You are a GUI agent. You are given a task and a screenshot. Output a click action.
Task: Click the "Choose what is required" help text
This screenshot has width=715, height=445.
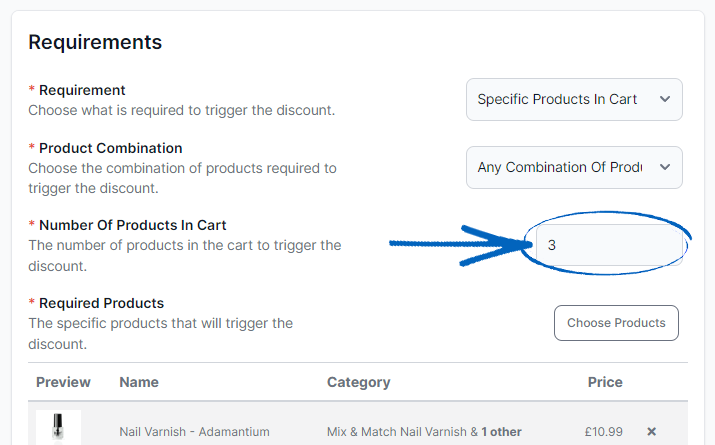tap(181, 110)
